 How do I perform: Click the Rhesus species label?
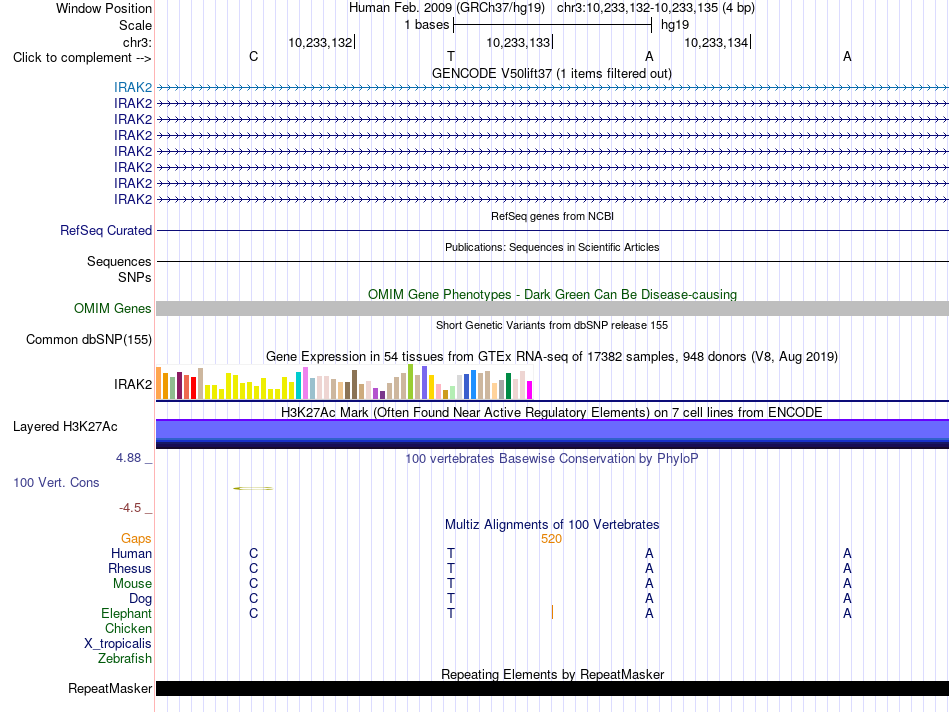[130, 568]
